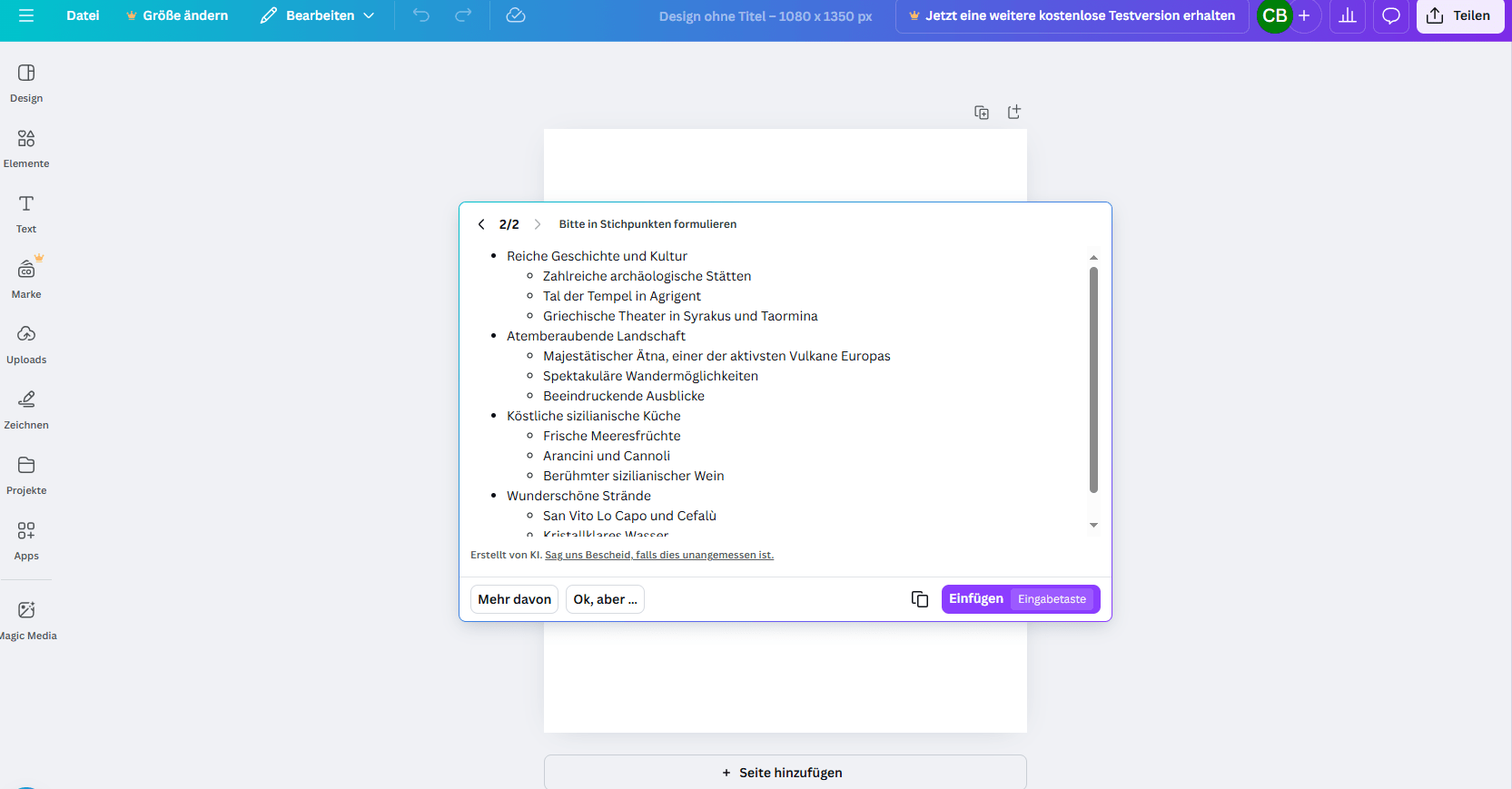Click the Mehr davon button
Viewport: 1512px width, 789px height.
click(514, 599)
